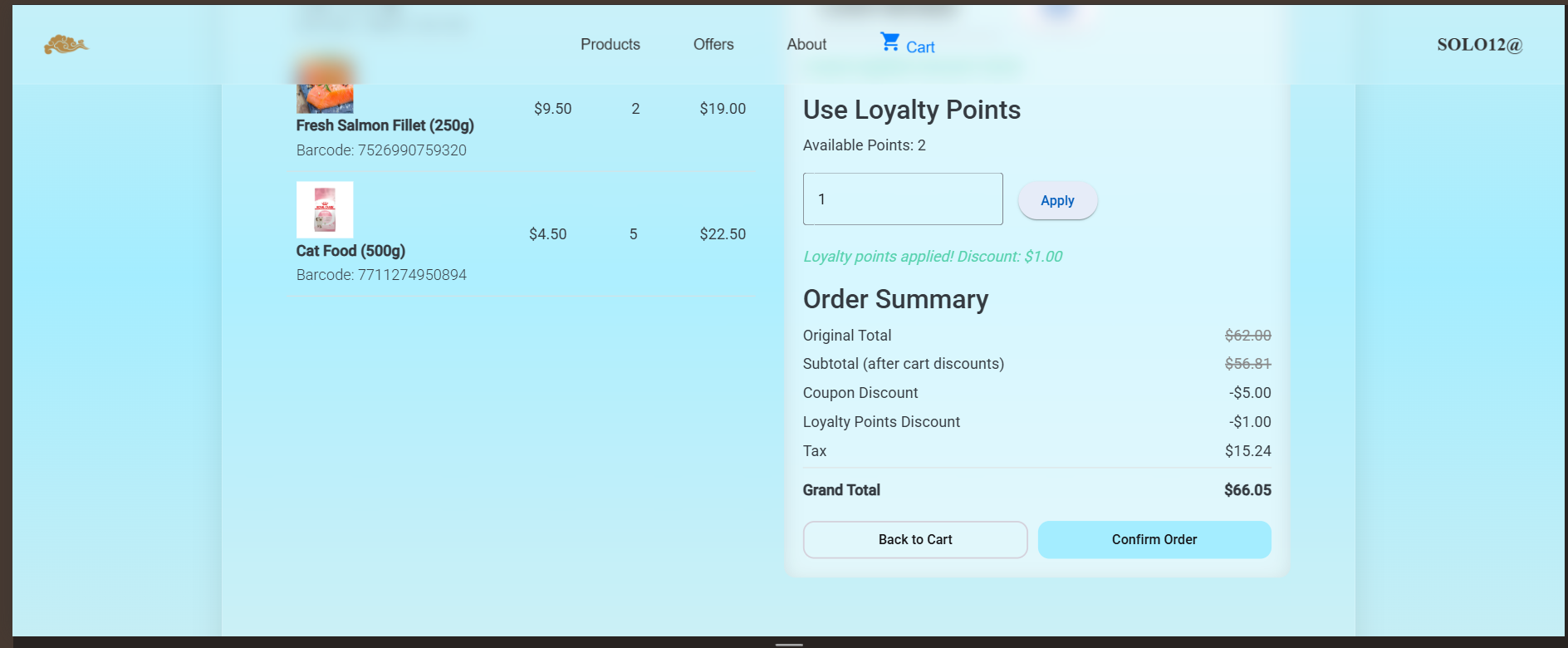Open the Products menu item
This screenshot has height=648, width=1568.
point(610,45)
